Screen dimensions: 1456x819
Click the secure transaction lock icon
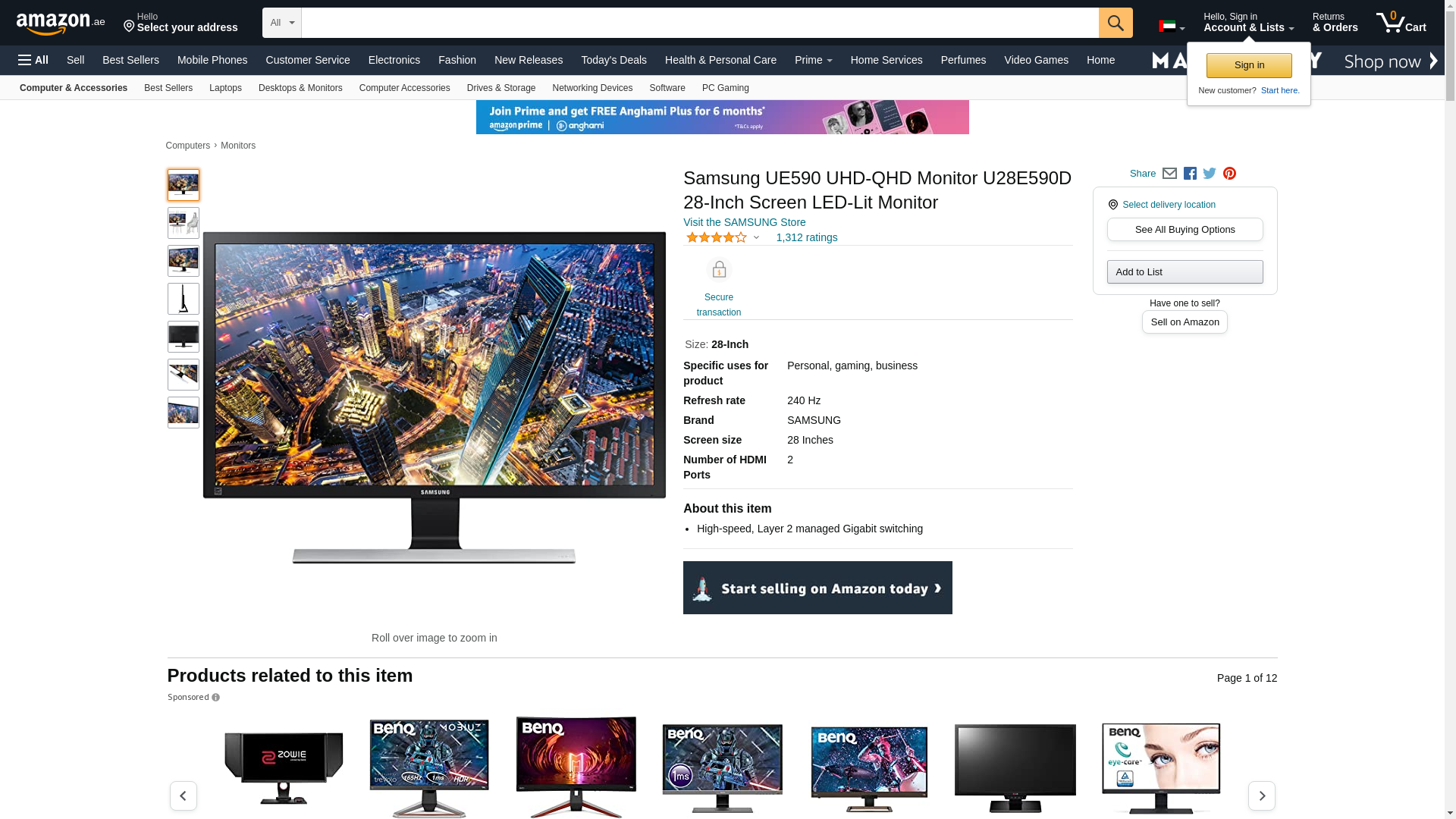[x=718, y=270]
